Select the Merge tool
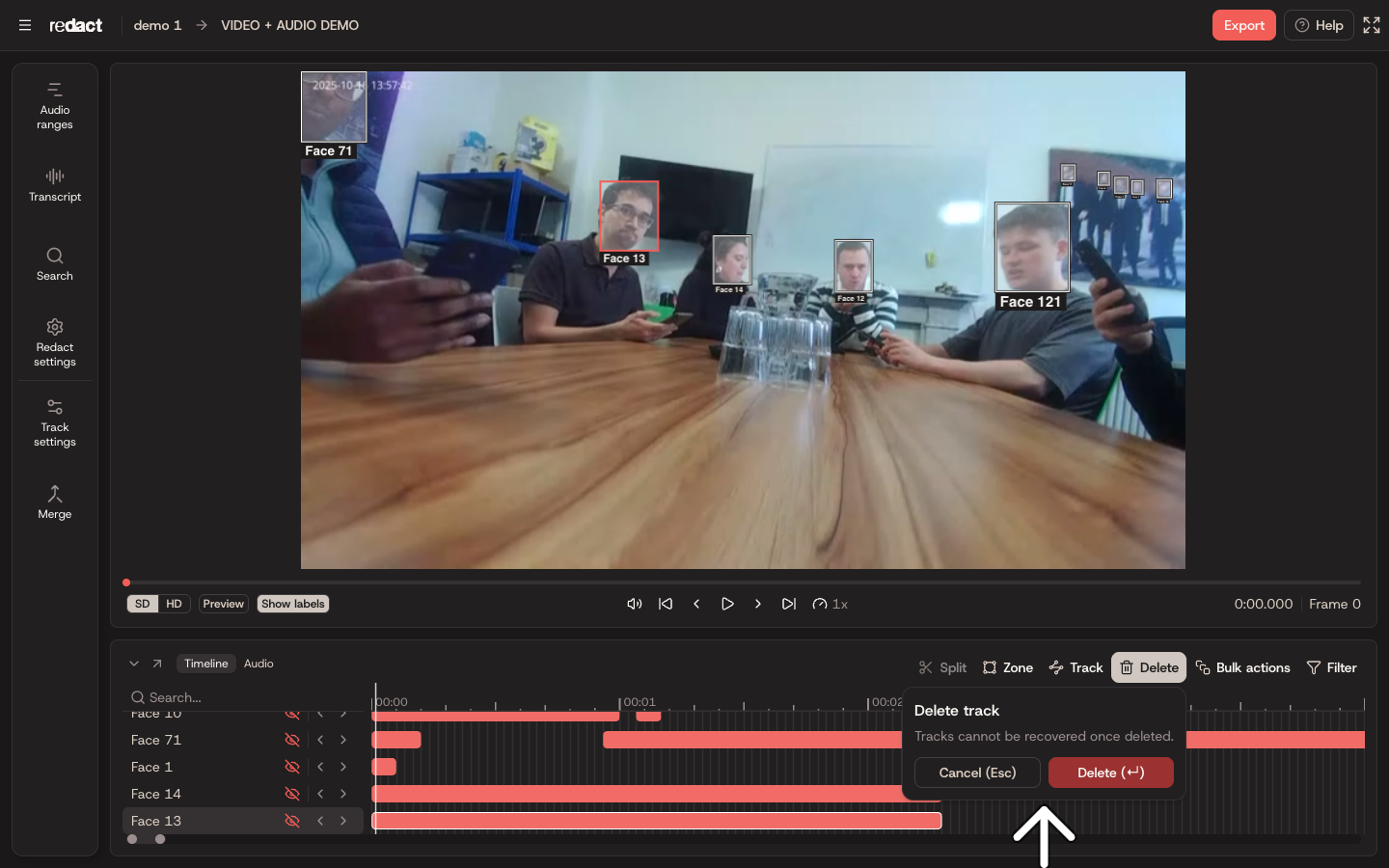Screen dimensions: 1389x868 (x=55, y=502)
